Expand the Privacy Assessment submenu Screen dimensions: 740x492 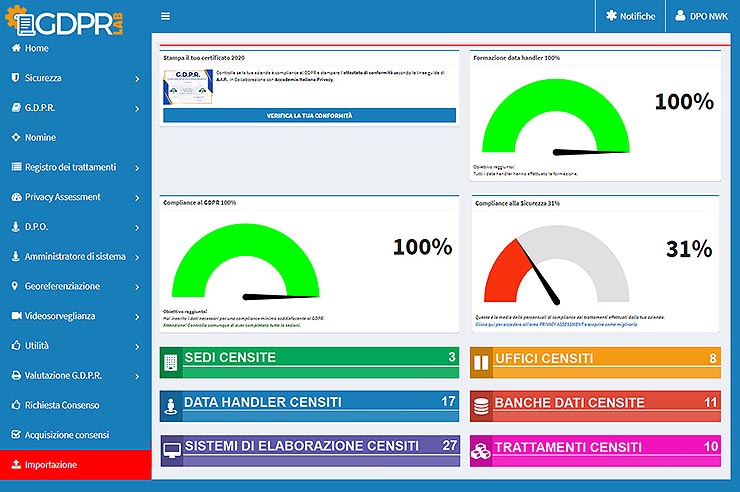coord(136,197)
